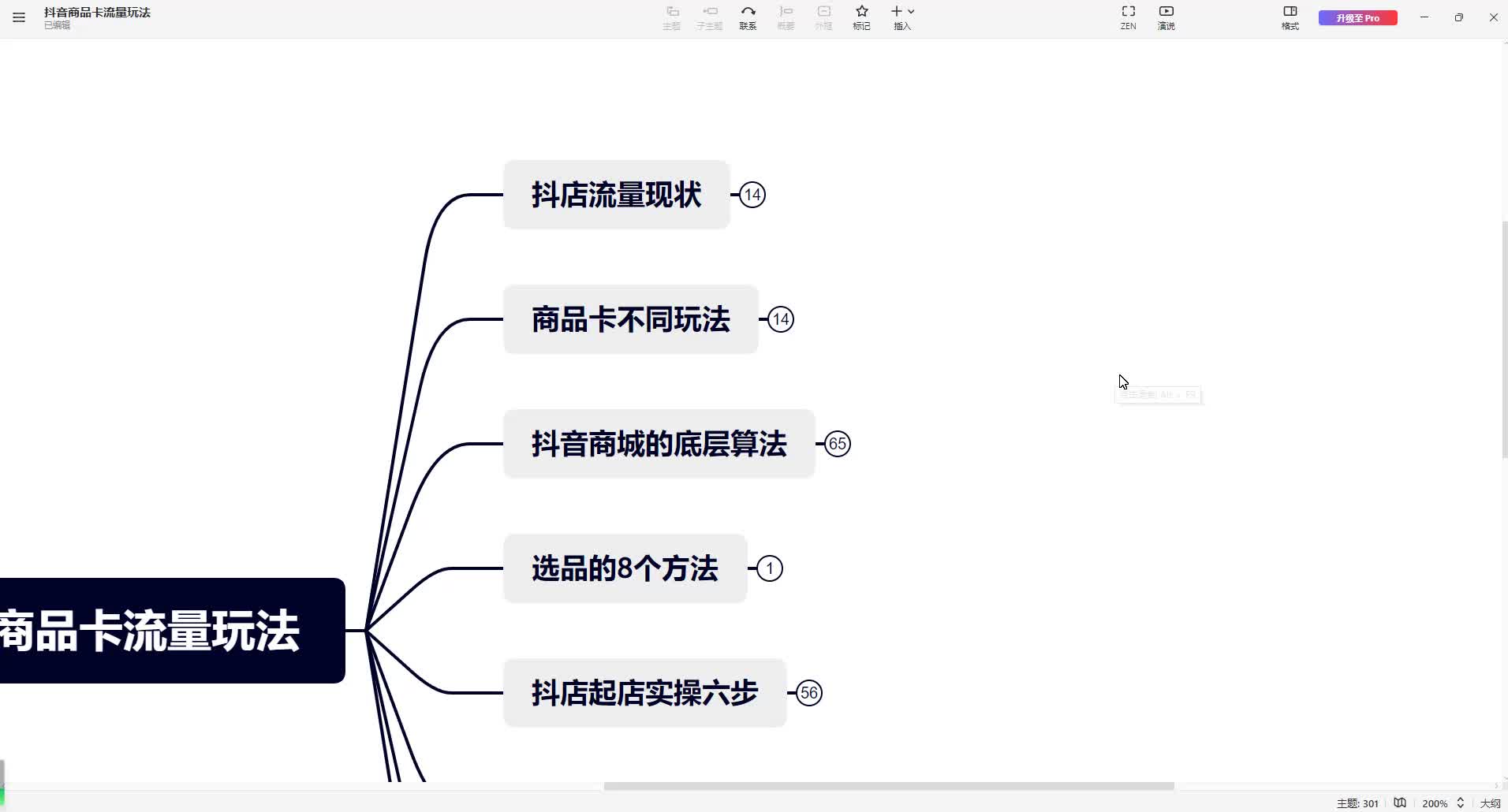Click the 主题 (topic) toolbar icon

click(671, 17)
